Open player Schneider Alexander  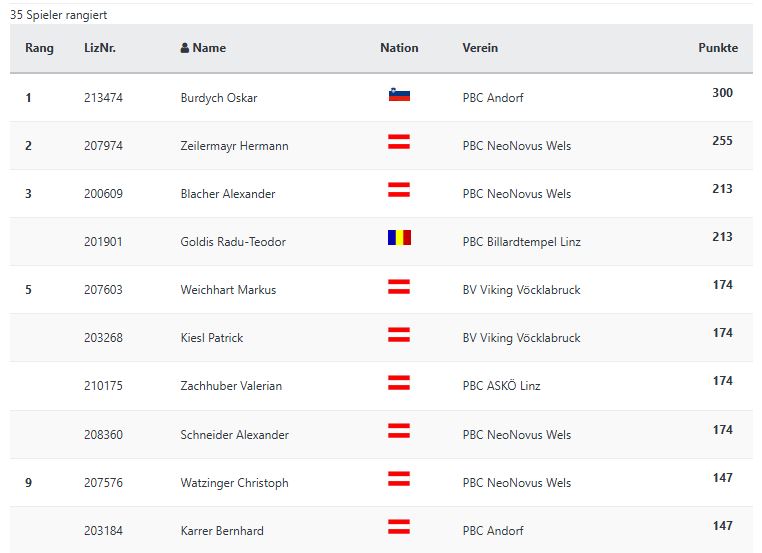234,434
